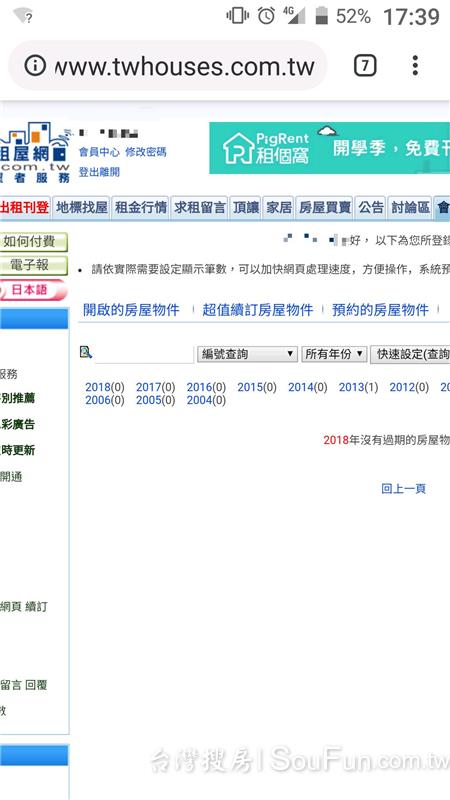The width and height of the screenshot is (450, 800).
Task: Expand the 所有年份 year dropdown
Action: point(334,354)
